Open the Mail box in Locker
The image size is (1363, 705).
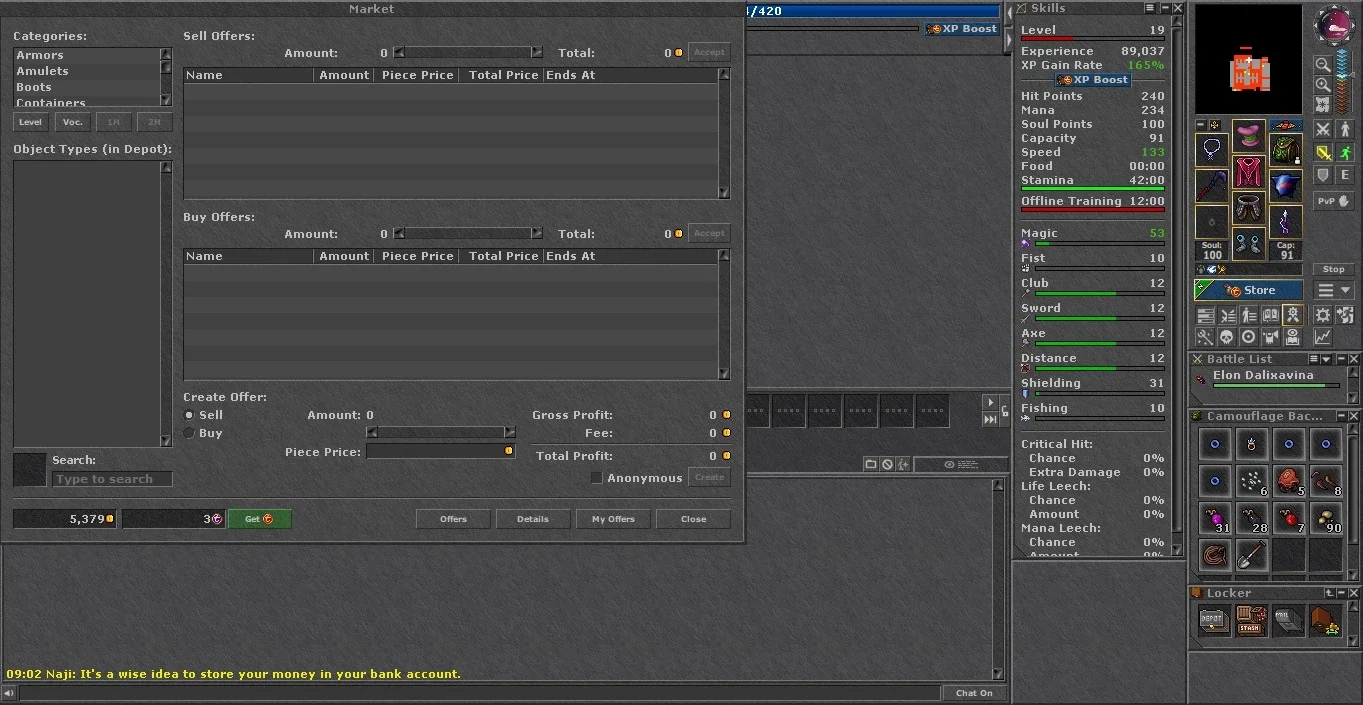pos(1288,621)
